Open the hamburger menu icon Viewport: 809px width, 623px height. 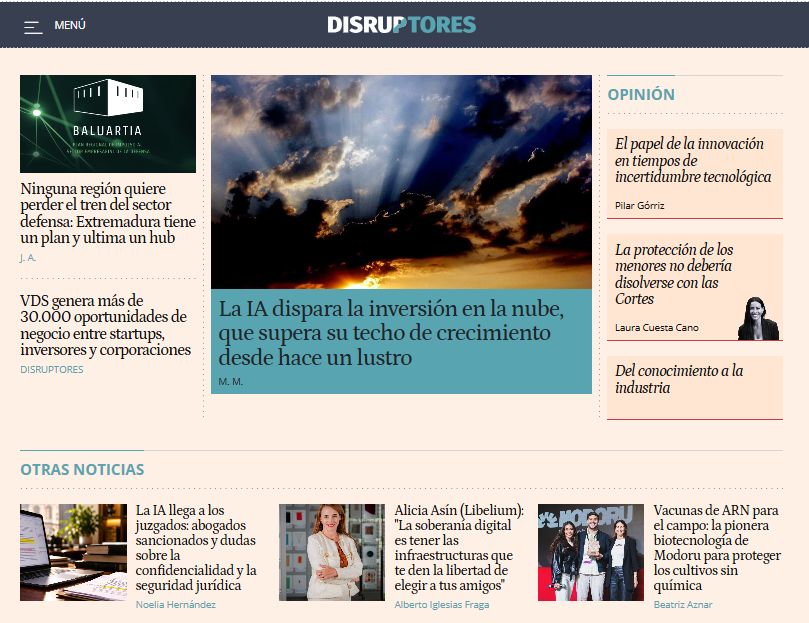(x=33, y=27)
